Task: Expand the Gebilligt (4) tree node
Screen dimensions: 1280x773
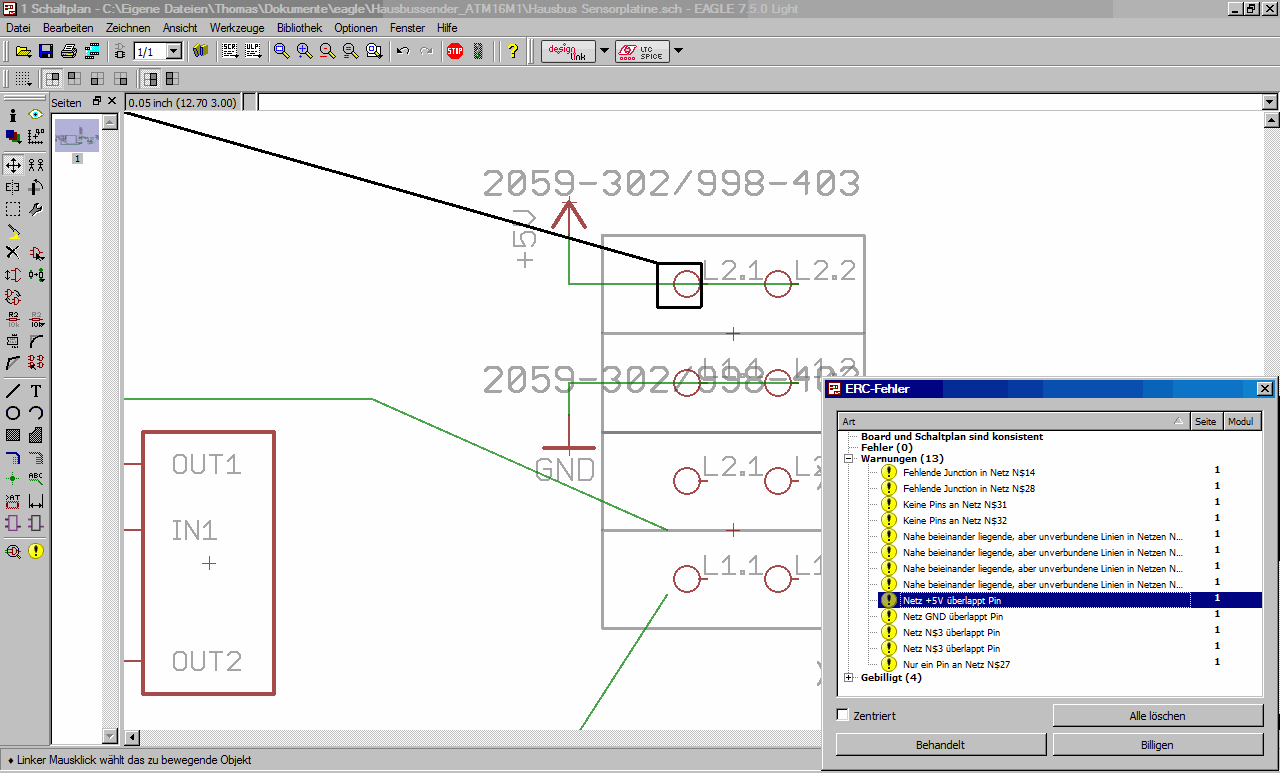Action: [x=849, y=678]
